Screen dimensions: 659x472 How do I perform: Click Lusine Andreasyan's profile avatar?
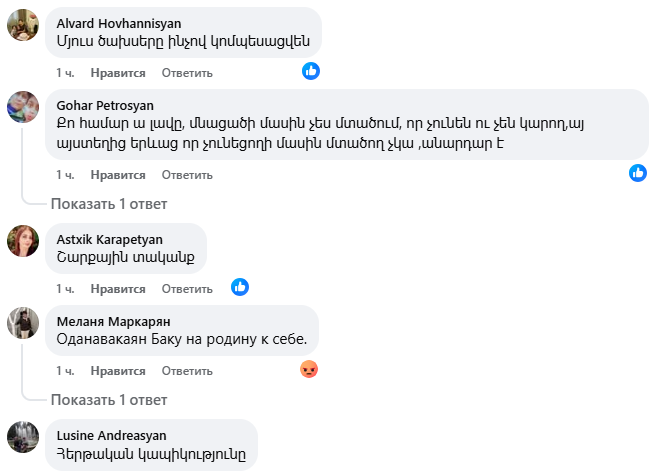(x=23, y=437)
